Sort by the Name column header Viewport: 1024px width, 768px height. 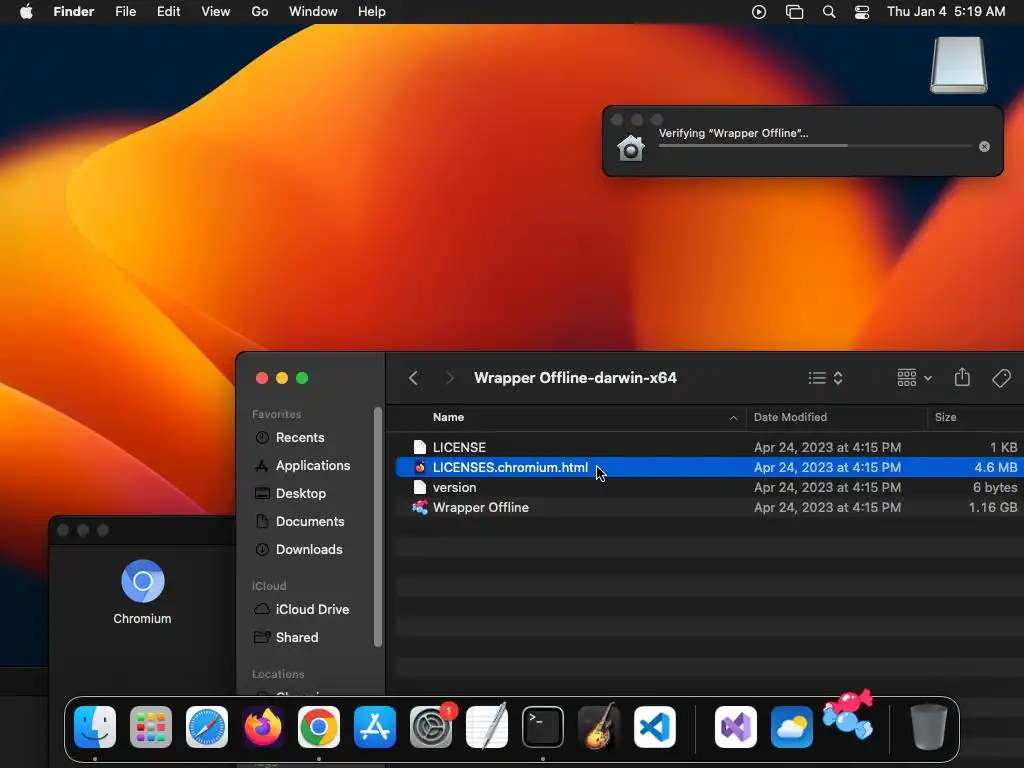pyautogui.click(x=448, y=417)
